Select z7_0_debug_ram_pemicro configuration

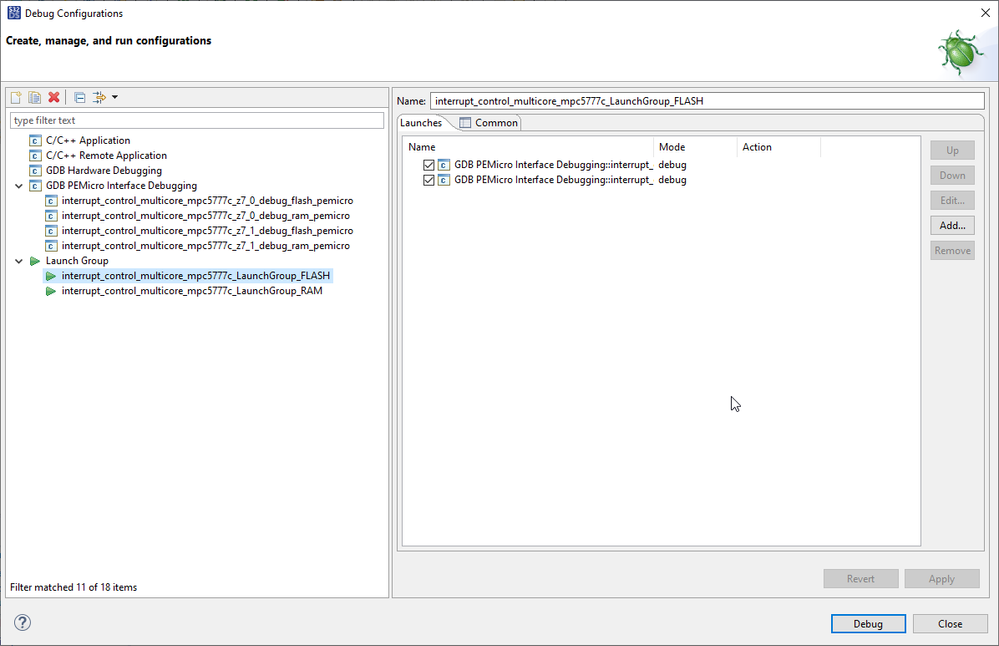tap(206, 216)
